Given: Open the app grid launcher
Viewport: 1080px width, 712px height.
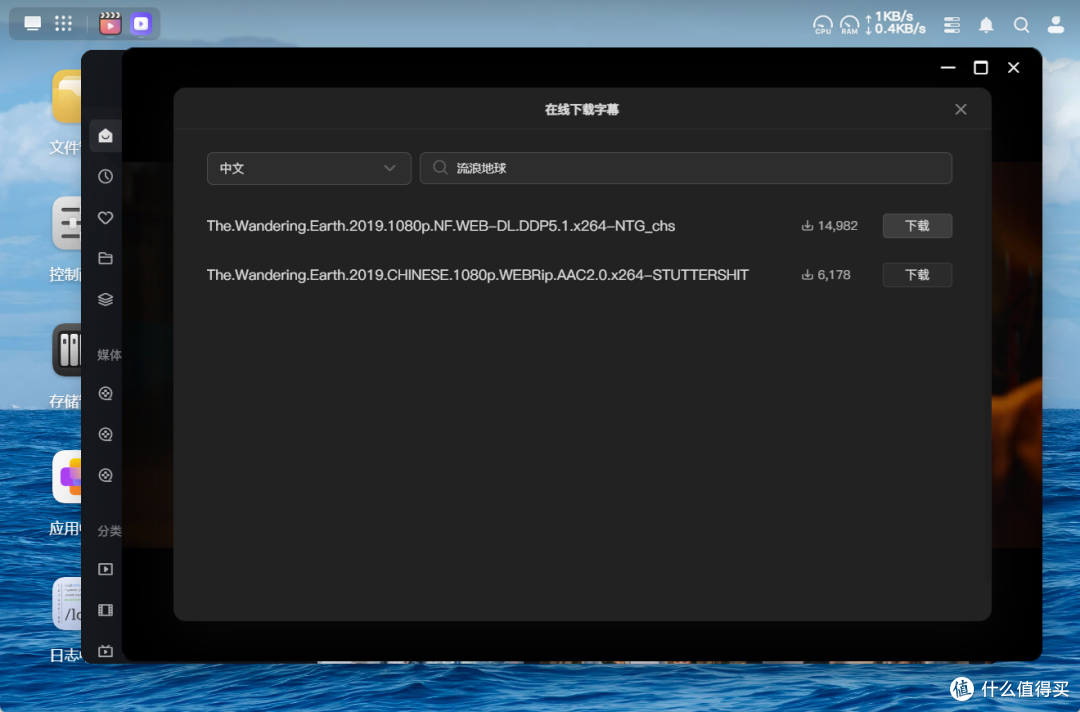Looking at the screenshot, I should pos(63,23).
